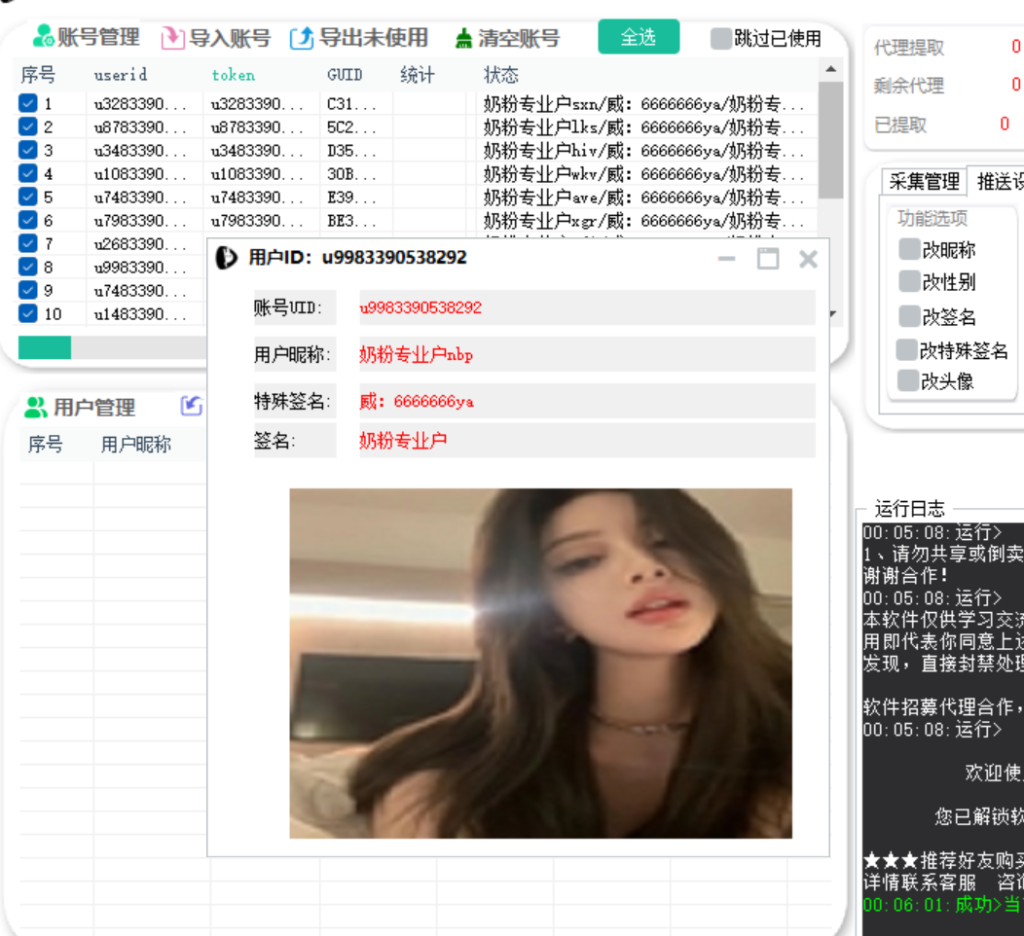Enable the 改昵称 option
The height and width of the screenshot is (936, 1024).
coord(907,249)
